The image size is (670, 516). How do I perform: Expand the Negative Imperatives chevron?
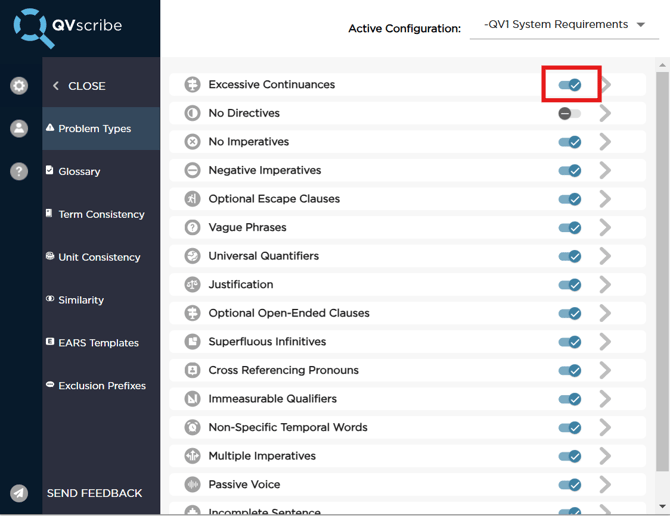(605, 171)
